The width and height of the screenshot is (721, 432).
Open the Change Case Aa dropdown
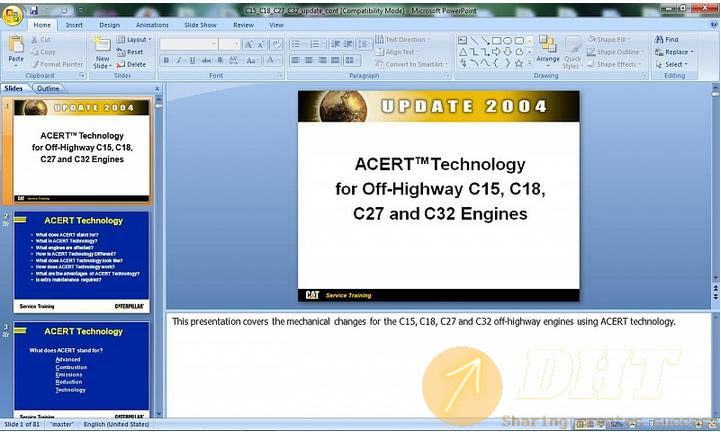252,60
